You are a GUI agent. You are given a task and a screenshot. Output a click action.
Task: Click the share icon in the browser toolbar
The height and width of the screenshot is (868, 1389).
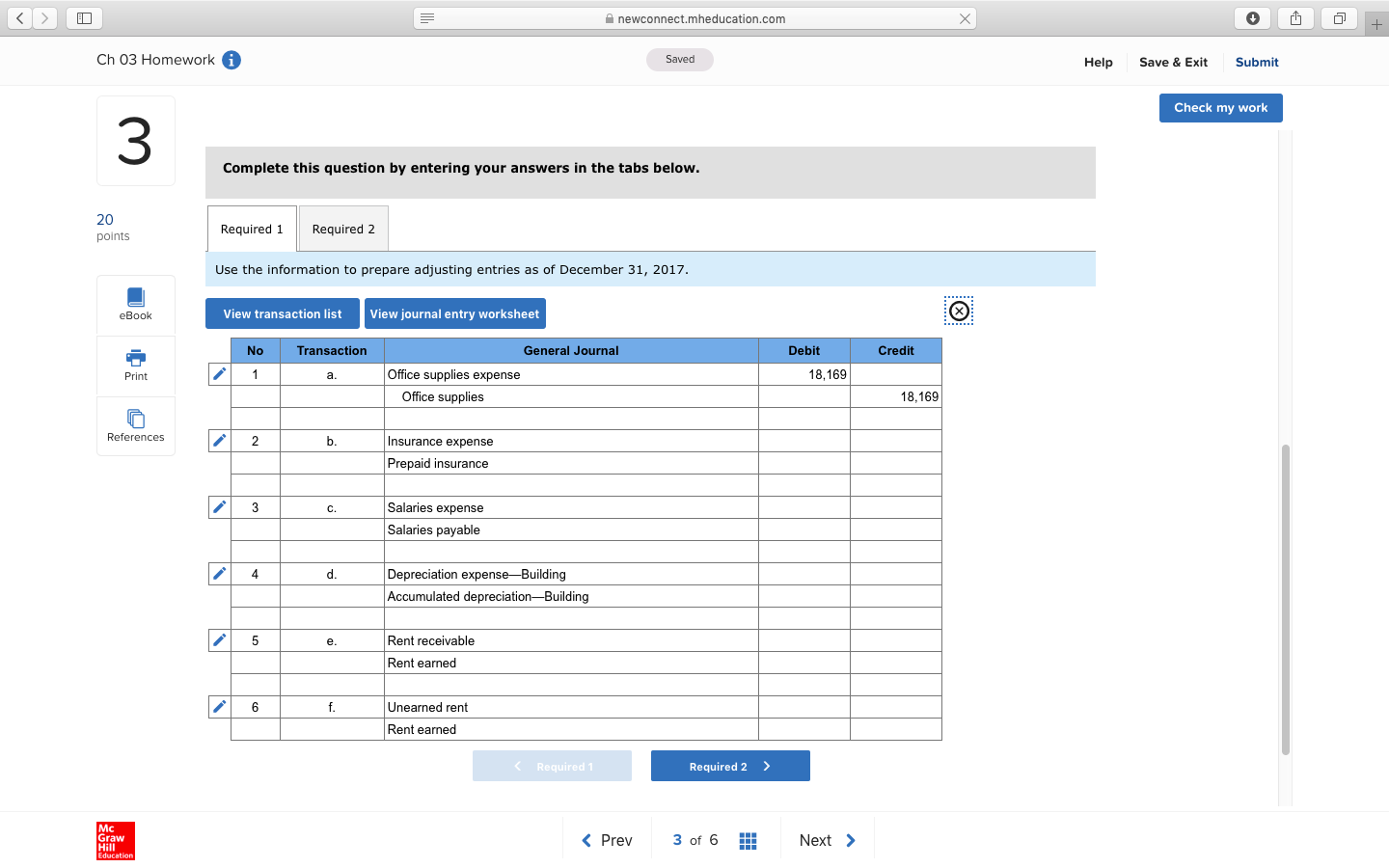point(1295,17)
